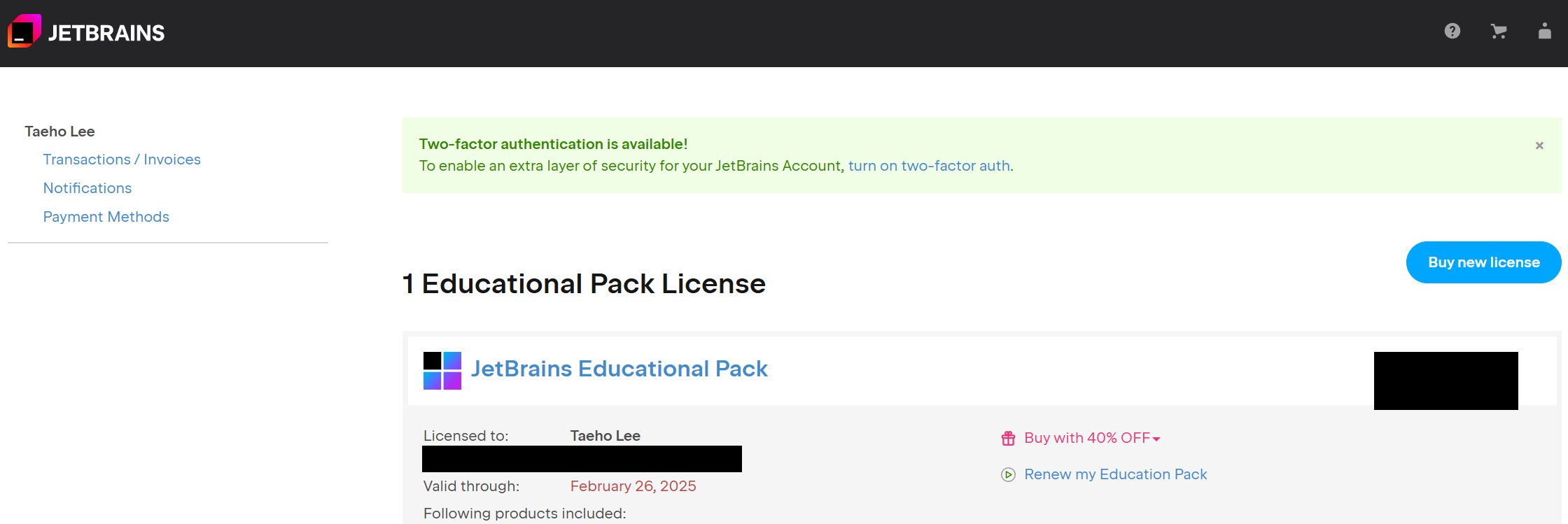Open Transactions / Invoices page
This screenshot has width=1568, height=524.
coord(122,160)
